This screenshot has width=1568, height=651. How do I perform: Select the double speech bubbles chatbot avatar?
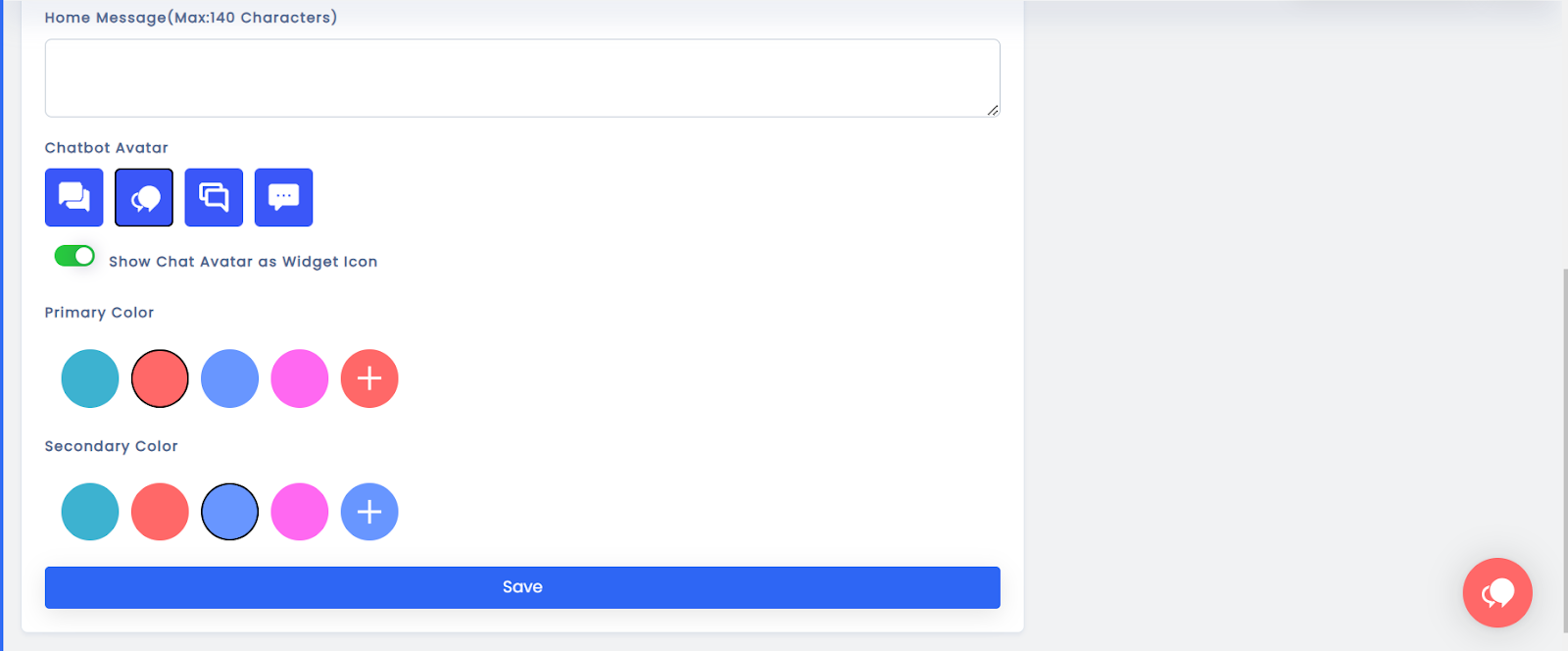(x=73, y=197)
